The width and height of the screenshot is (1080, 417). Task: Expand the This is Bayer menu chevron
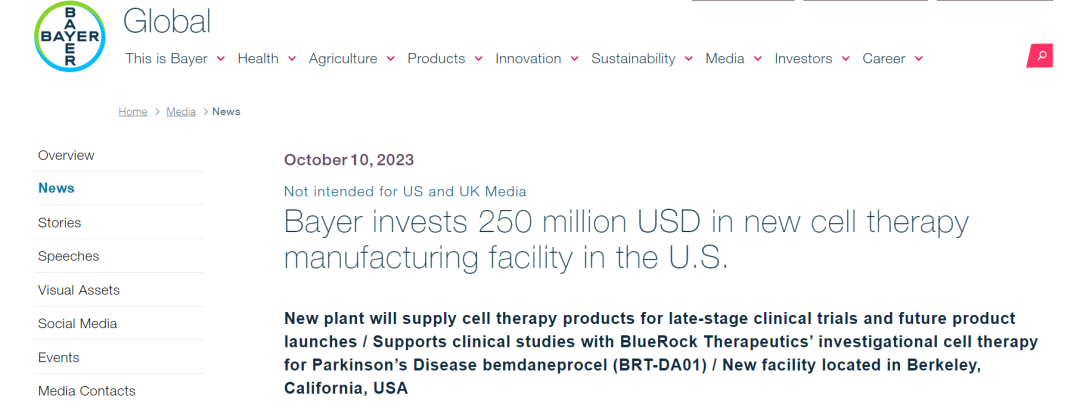[220, 59]
